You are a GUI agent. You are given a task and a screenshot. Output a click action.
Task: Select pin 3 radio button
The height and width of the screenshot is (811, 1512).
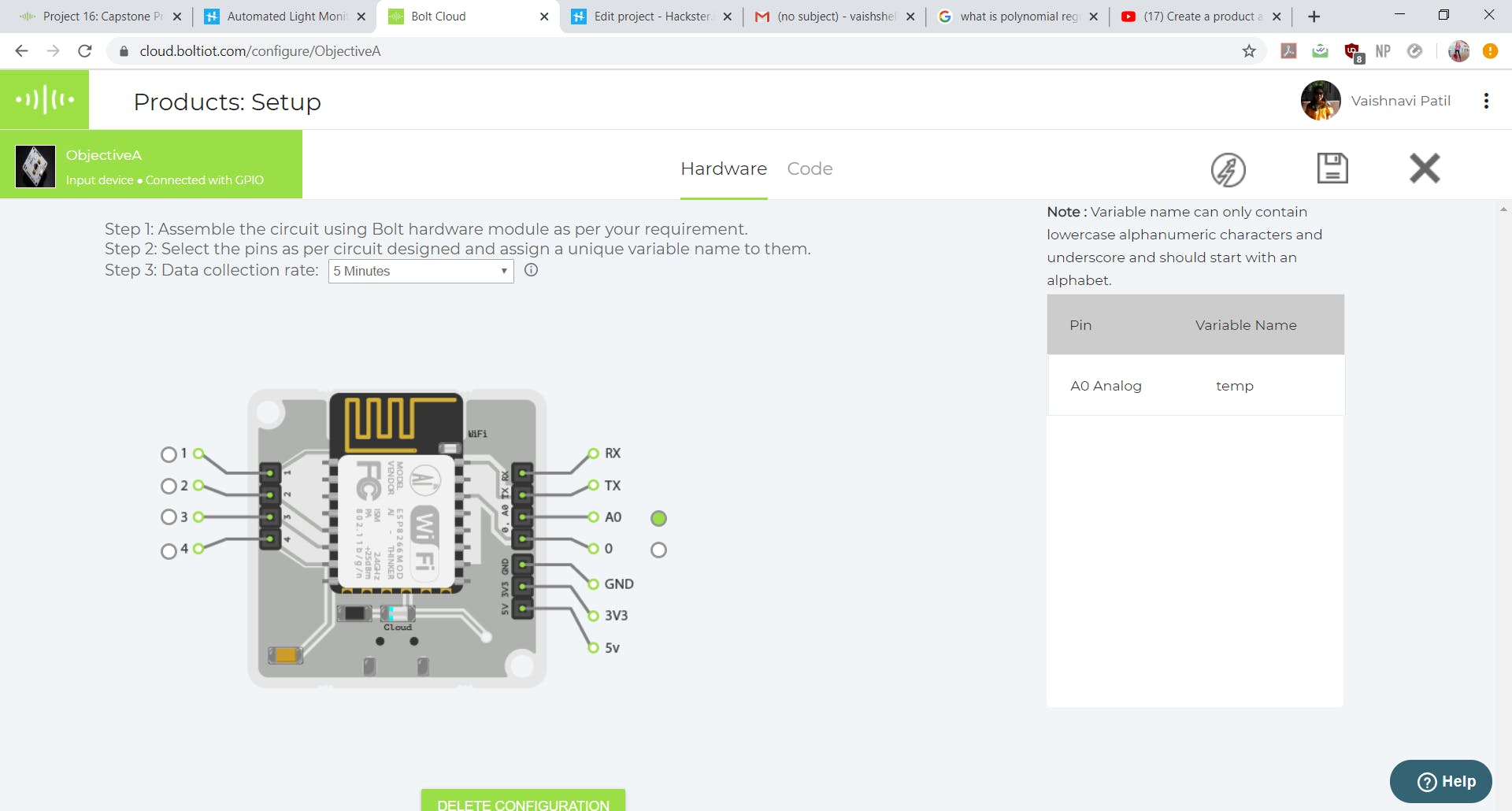[169, 517]
